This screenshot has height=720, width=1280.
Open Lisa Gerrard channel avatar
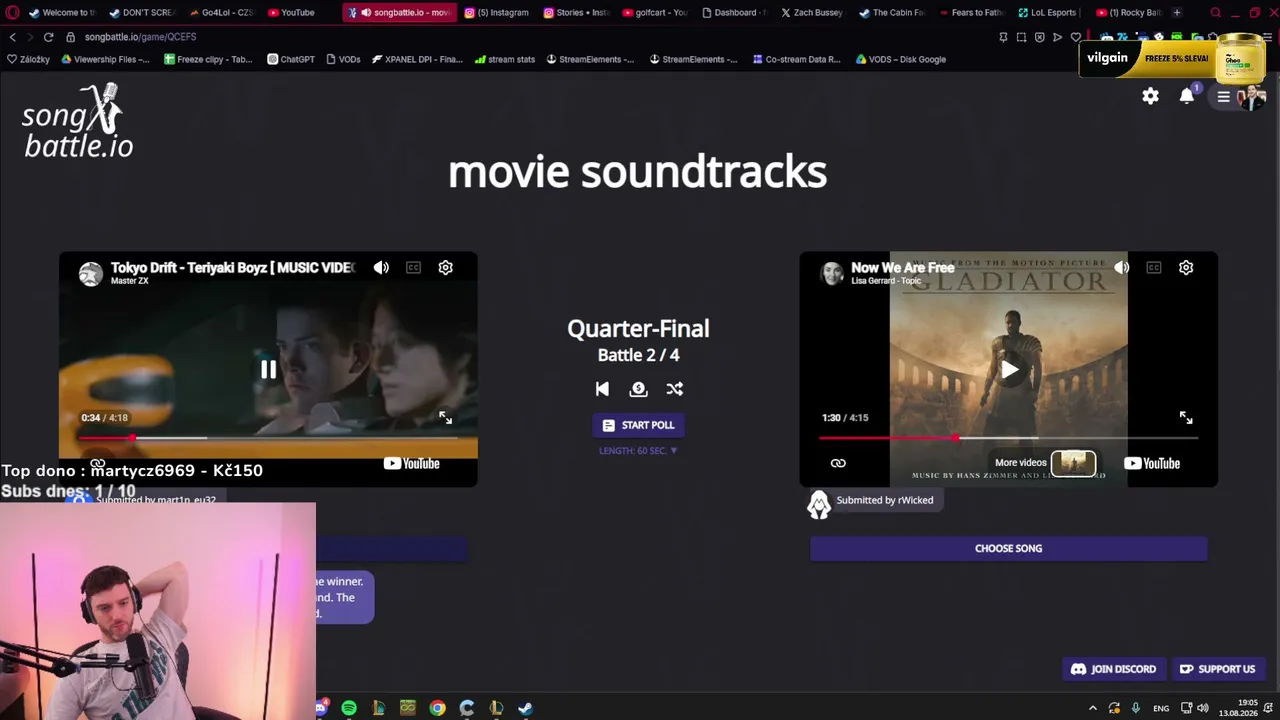click(x=832, y=274)
